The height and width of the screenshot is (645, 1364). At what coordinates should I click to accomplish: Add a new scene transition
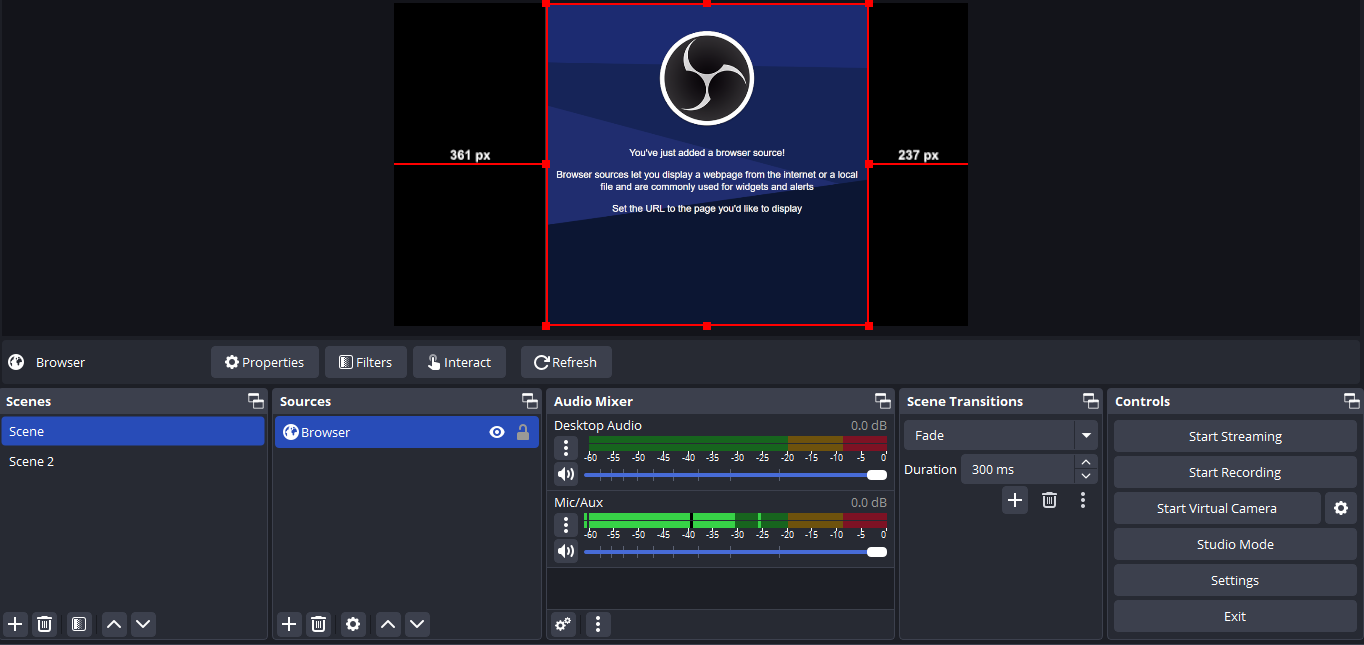click(x=1015, y=500)
